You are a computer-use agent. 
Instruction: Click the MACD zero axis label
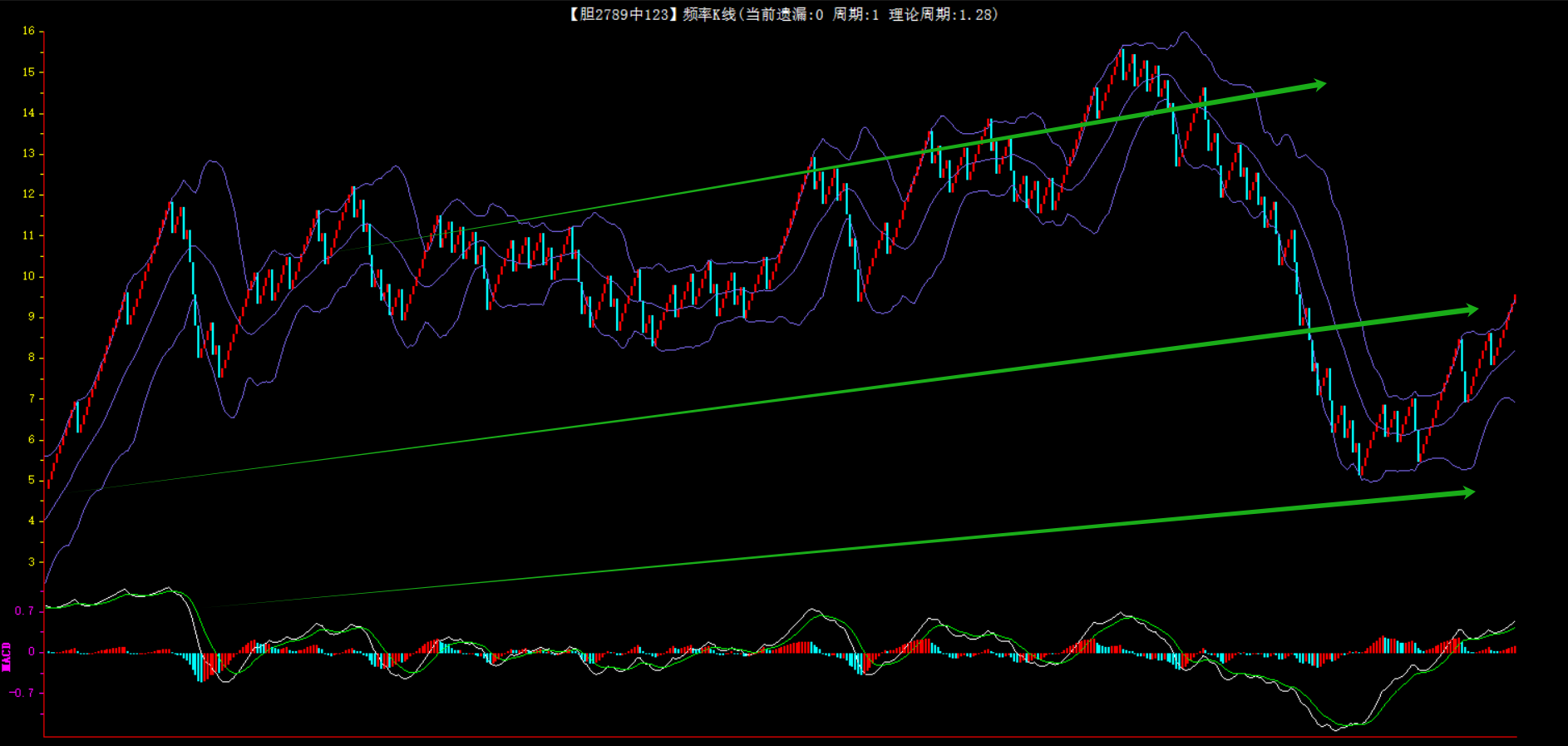click(x=32, y=652)
